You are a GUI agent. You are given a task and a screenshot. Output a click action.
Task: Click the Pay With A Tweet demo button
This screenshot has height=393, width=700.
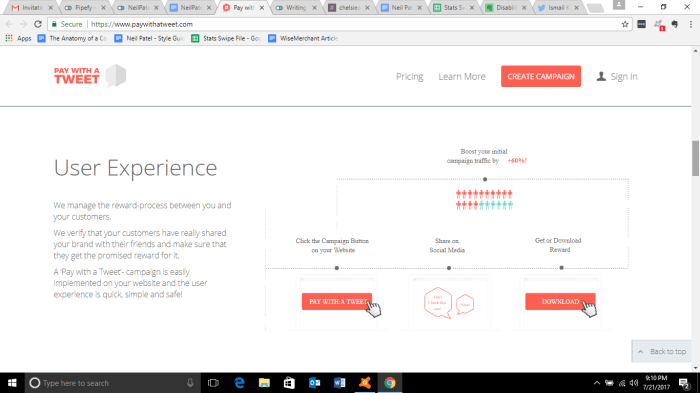tap(337, 301)
